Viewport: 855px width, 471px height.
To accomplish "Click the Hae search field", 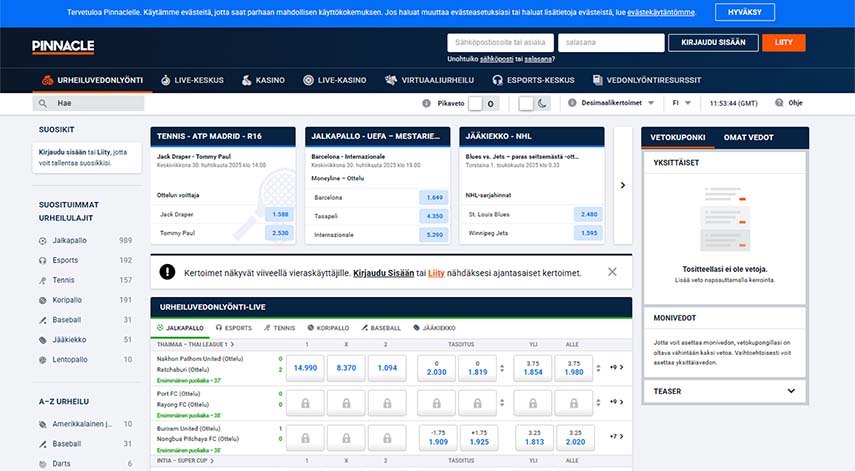I will point(88,103).
